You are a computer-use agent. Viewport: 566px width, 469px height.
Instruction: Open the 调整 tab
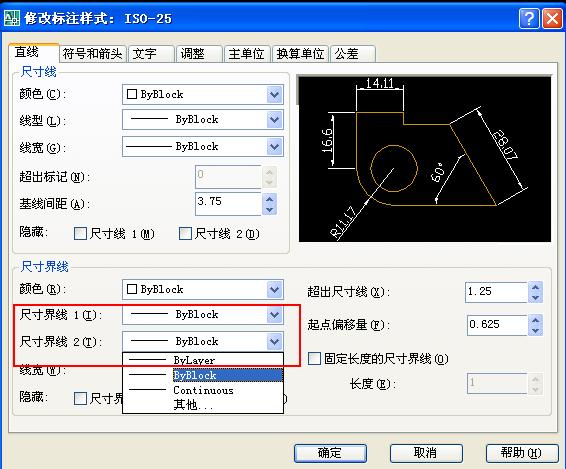[x=199, y=54]
